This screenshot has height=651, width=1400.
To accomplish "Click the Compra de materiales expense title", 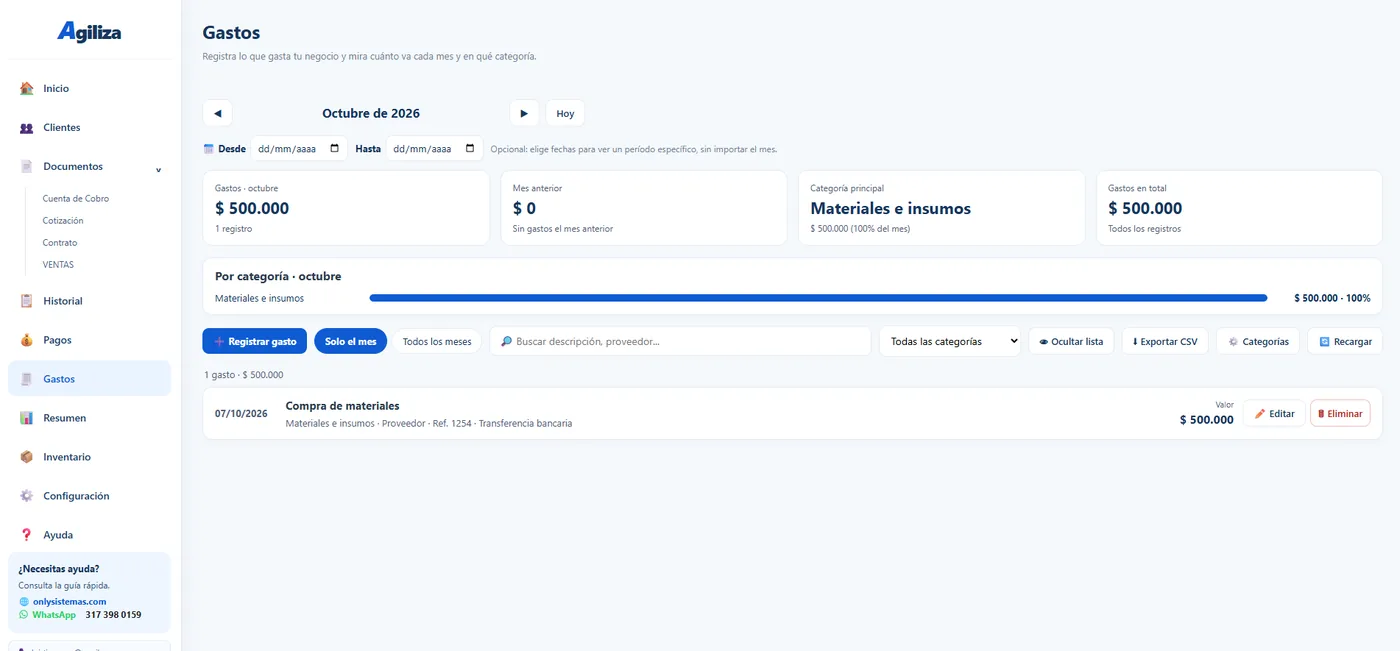I will point(342,406).
